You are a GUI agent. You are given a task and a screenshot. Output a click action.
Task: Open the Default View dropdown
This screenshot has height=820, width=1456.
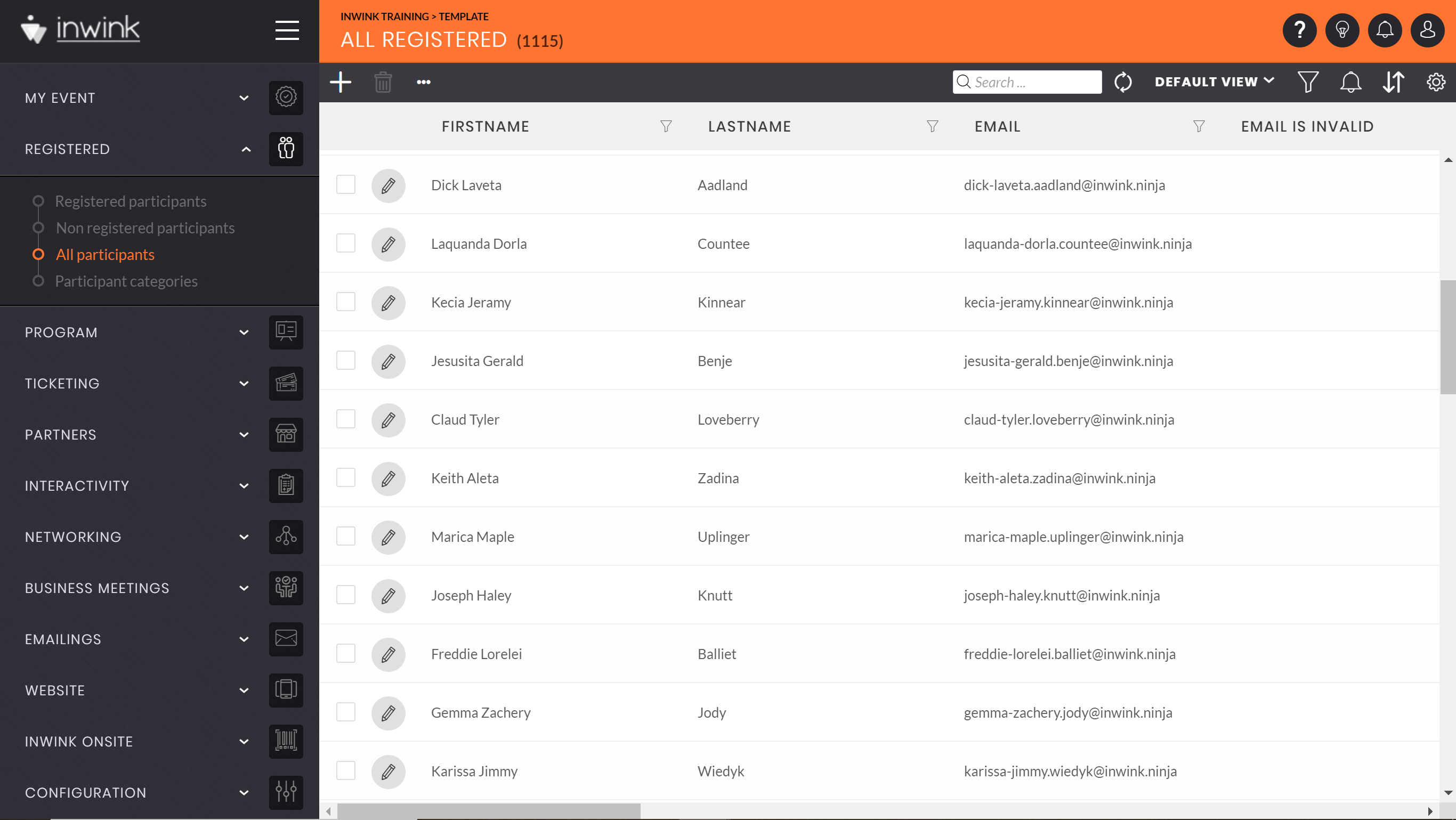pos(1214,82)
